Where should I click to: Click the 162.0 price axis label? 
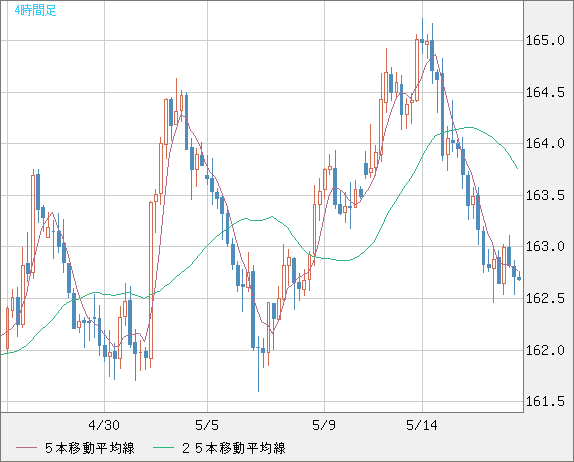[545, 350]
